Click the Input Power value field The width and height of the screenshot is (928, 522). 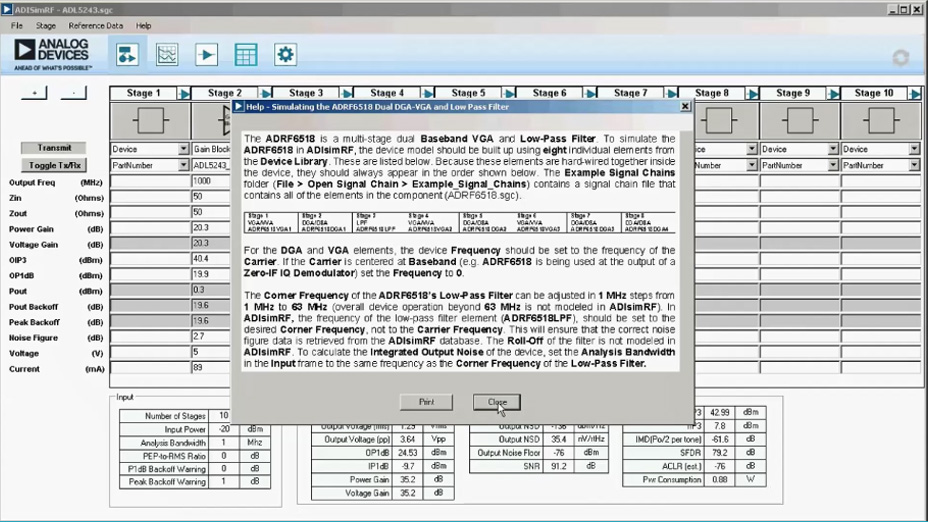coord(224,429)
